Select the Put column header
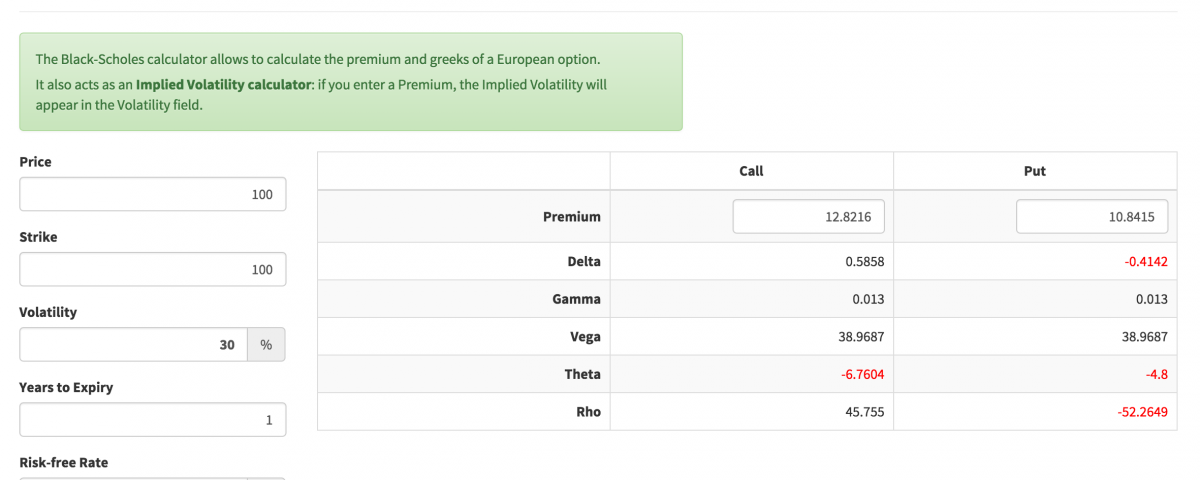The image size is (1200, 480). tap(1035, 171)
